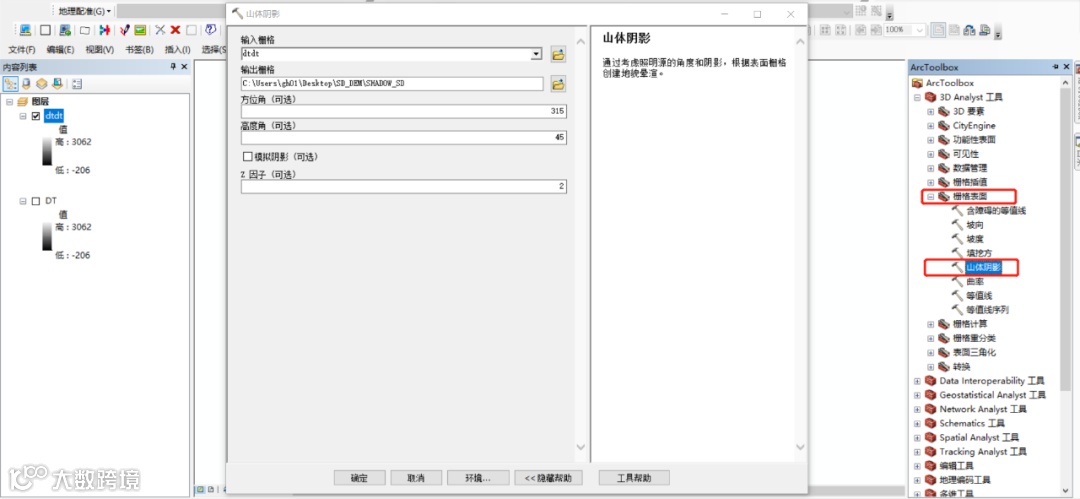Screen dimensions: 1080x499
Task: Expand 栅格重分类 toolset
Action: click(931, 338)
